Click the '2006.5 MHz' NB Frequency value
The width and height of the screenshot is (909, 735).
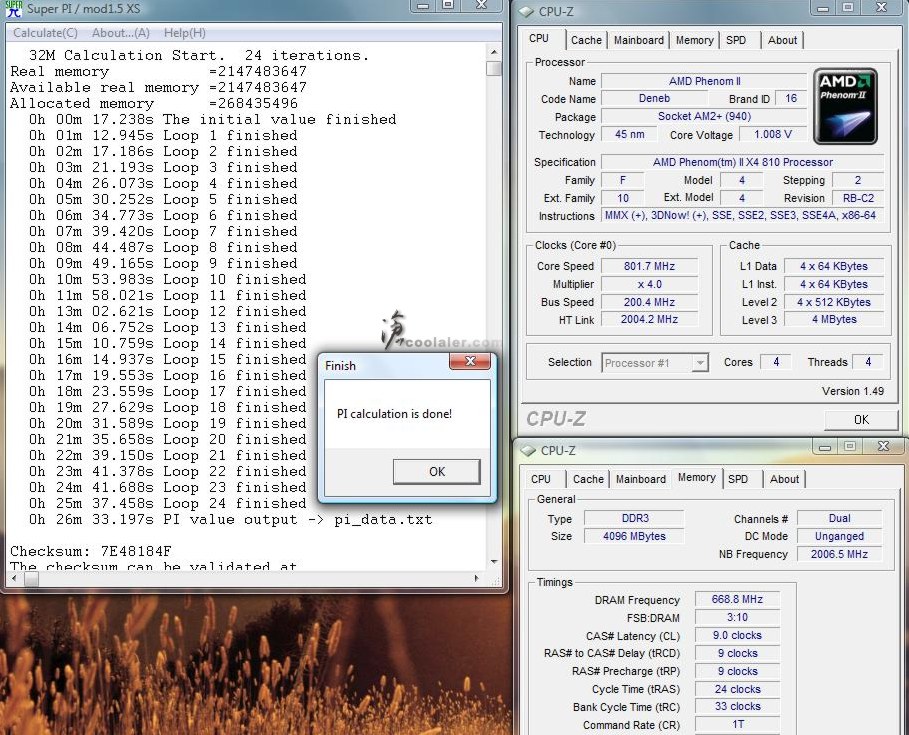click(839, 554)
